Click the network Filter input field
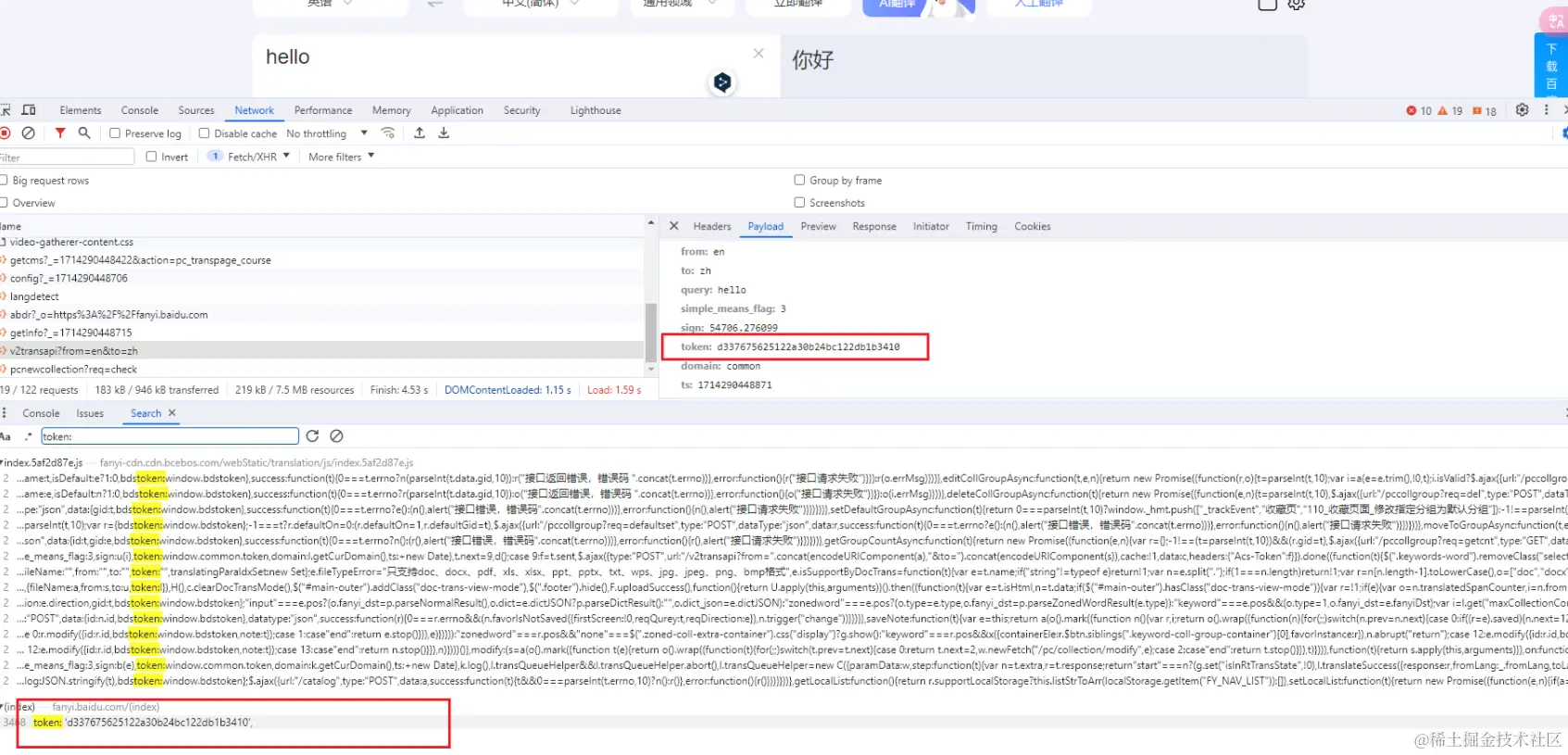 click(x=67, y=157)
